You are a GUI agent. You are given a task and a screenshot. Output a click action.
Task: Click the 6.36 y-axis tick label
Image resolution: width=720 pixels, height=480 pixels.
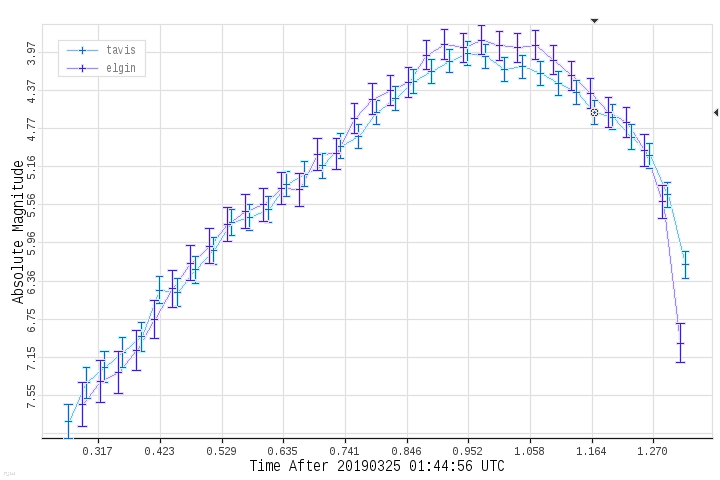coord(31,282)
